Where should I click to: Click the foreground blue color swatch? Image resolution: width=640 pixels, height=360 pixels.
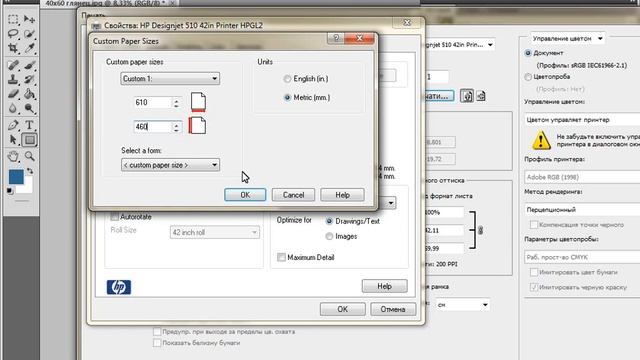[x=16, y=177]
